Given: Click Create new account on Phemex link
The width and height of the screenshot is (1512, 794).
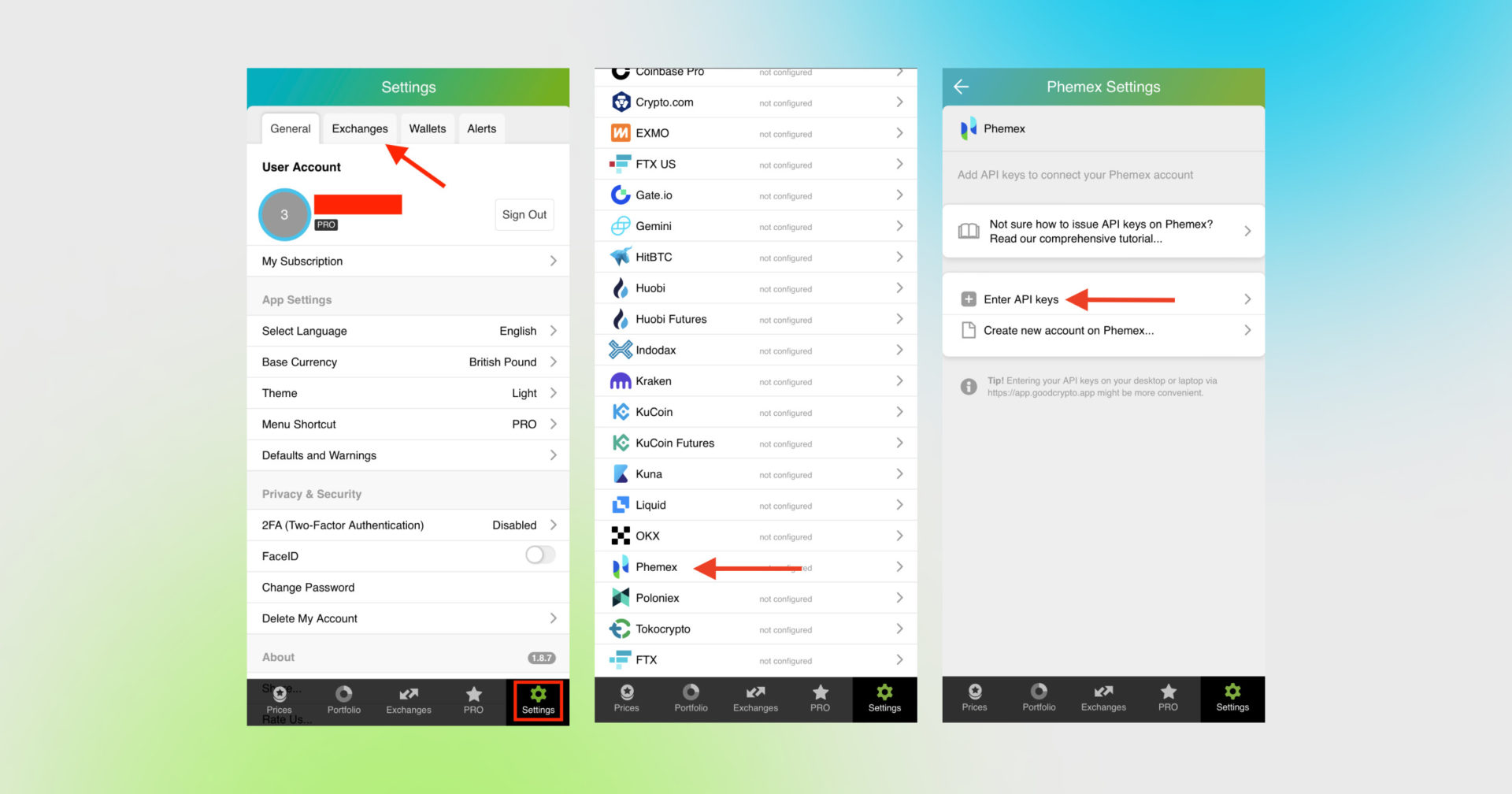Looking at the screenshot, I should pos(1068,331).
